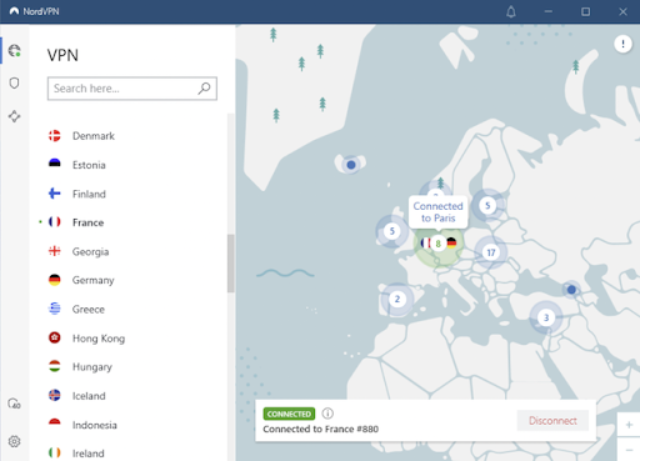
Task: Click the green CONNECTED status badge
Action: (x=289, y=414)
